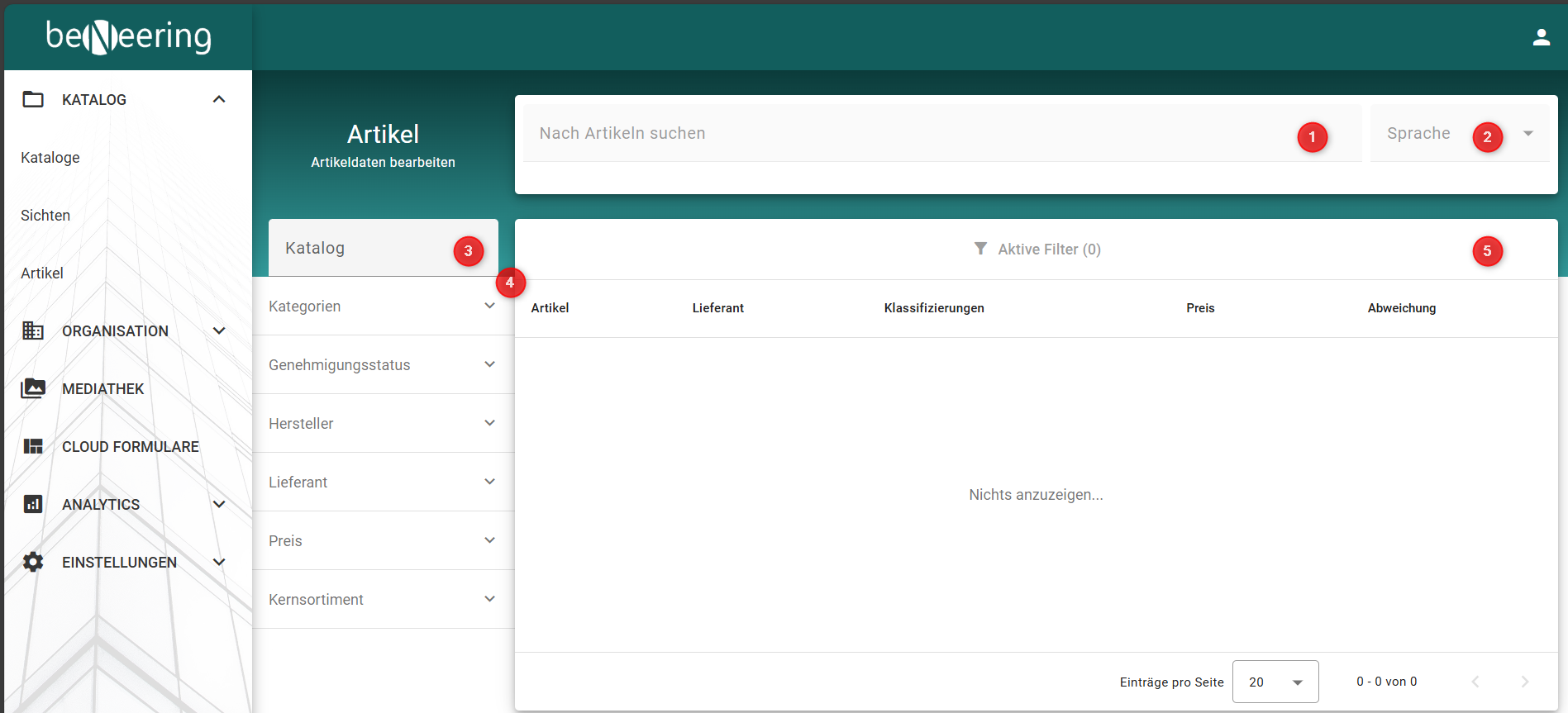Open the Sprache dropdown
This screenshot has height=713, width=1568.
click(1459, 133)
